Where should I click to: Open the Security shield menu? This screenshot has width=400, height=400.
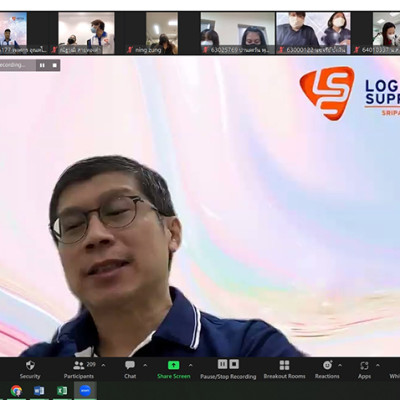click(x=30, y=369)
